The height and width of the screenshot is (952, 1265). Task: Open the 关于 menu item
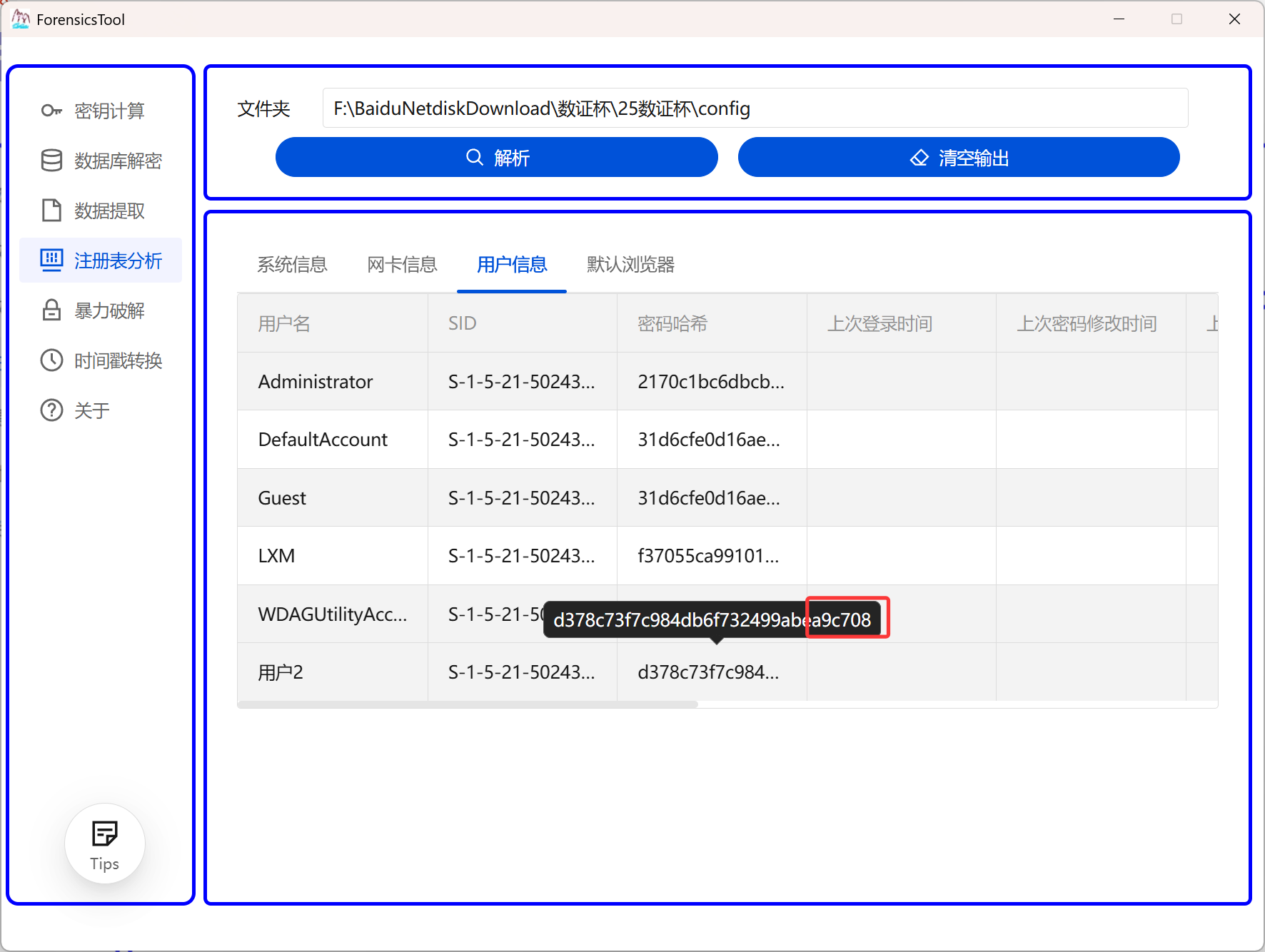[101, 410]
